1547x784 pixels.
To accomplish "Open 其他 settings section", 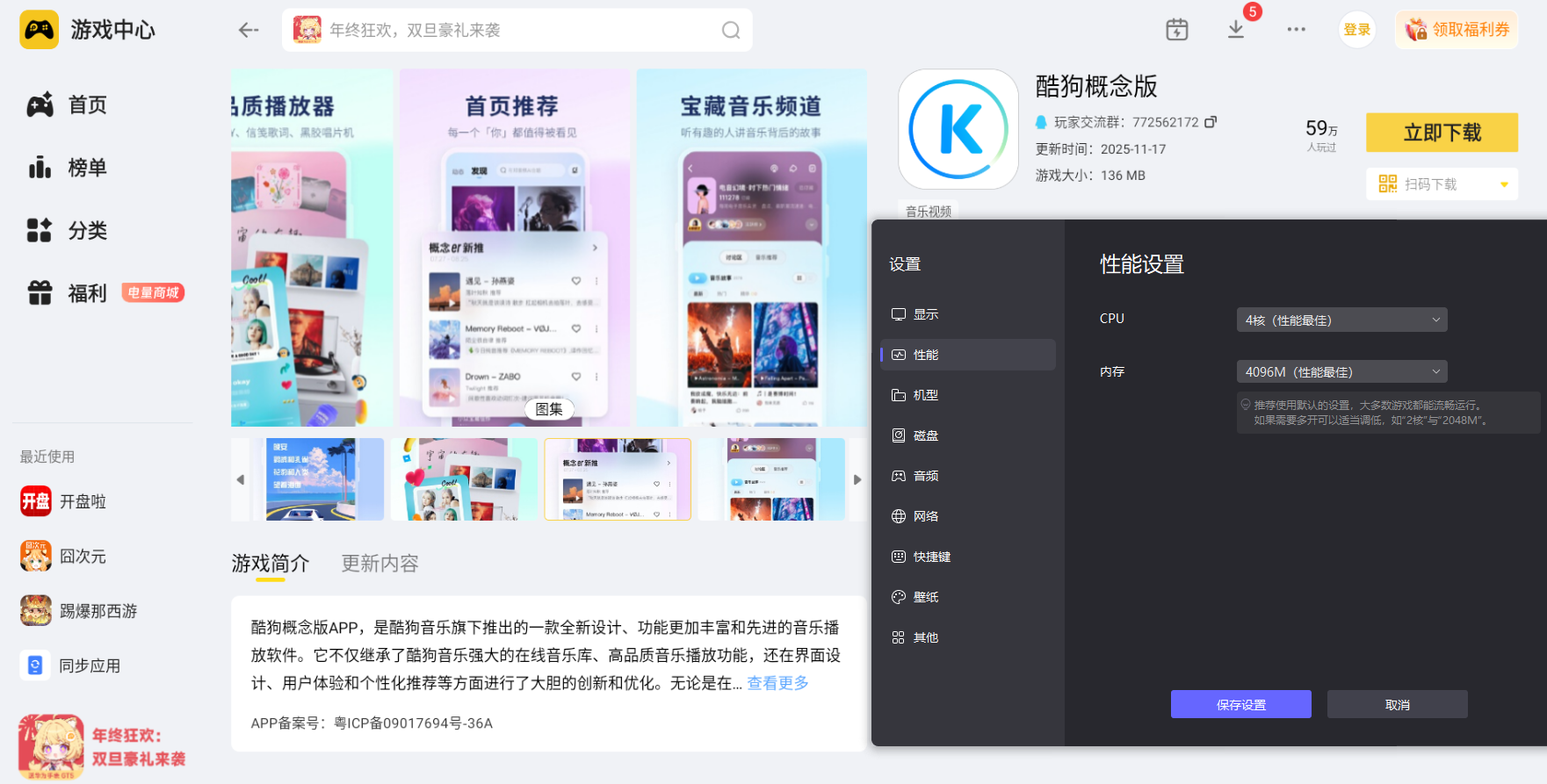I will (x=968, y=637).
